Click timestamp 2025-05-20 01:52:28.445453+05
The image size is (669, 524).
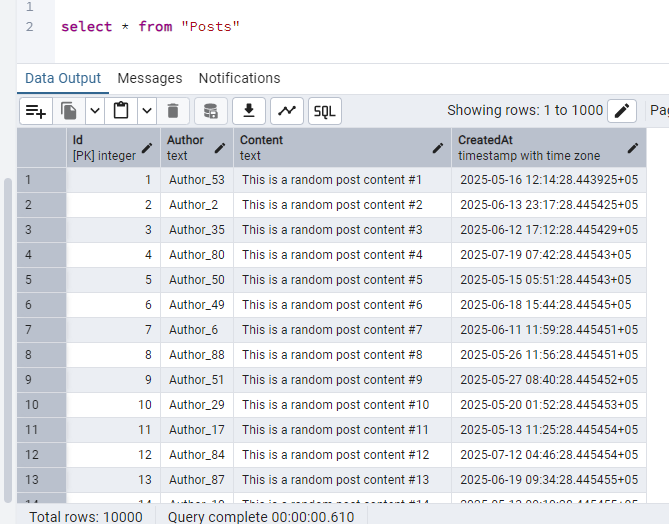pos(549,405)
